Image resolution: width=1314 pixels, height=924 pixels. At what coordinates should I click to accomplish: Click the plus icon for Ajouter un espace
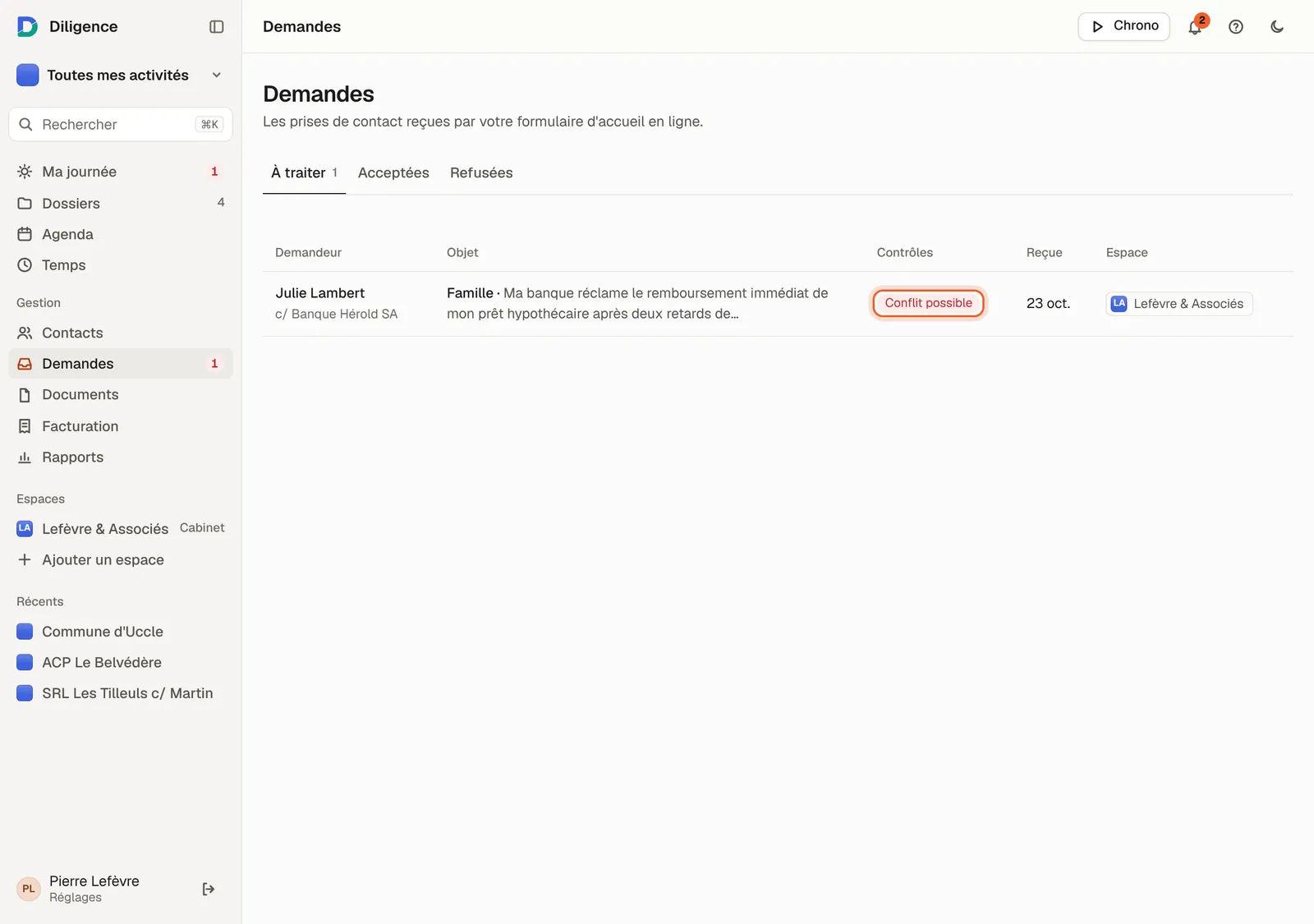click(25, 560)
